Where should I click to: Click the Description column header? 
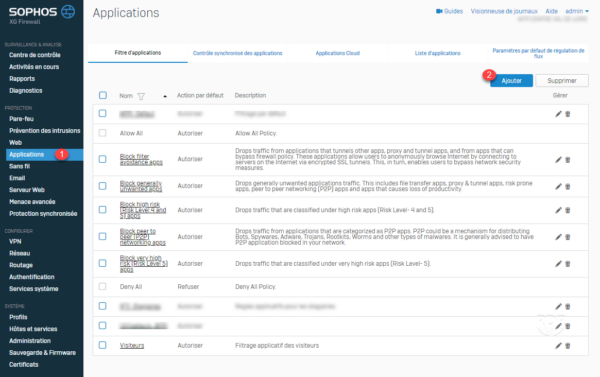[x=250, y=95]
